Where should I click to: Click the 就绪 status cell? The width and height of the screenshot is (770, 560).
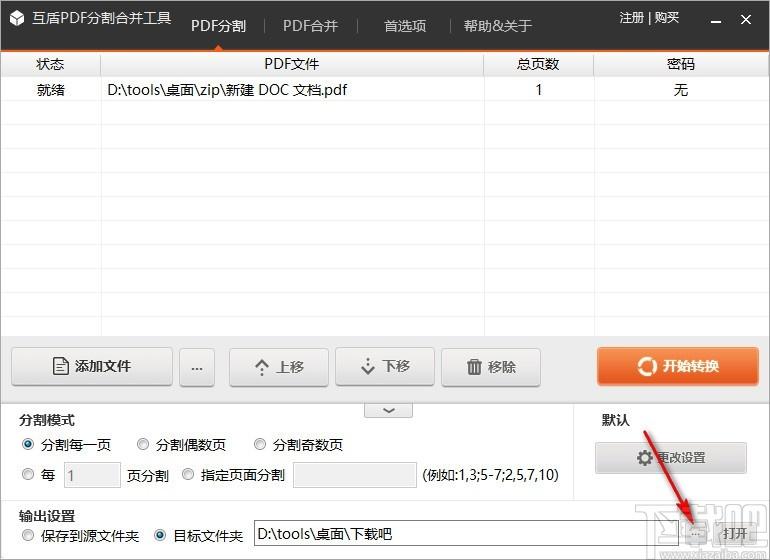pyautogui.click(x=51, y=90)
